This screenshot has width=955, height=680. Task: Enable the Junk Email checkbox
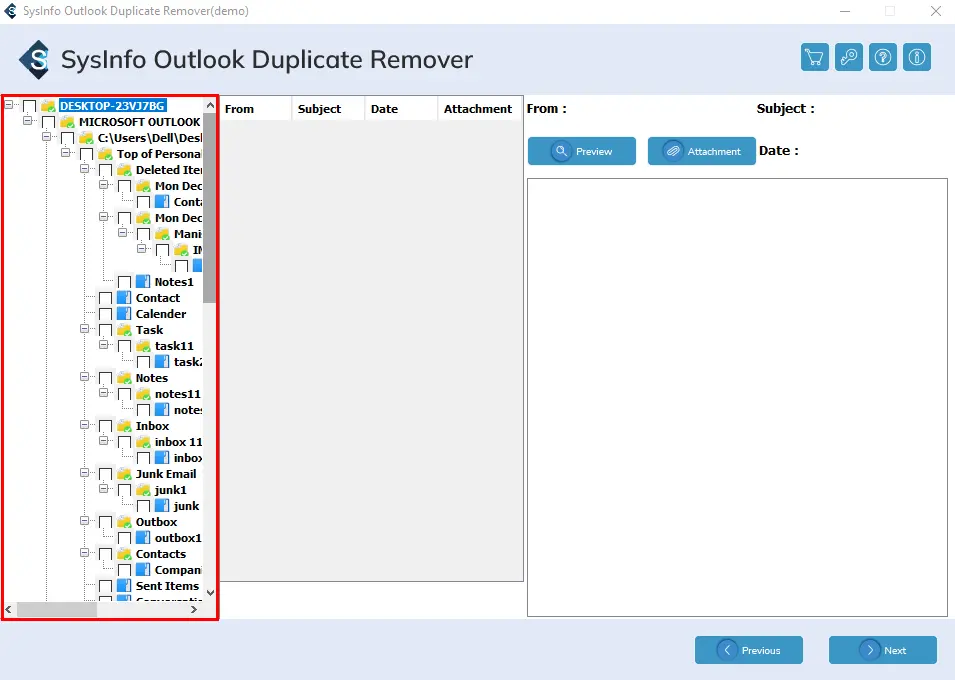[x=105, y=475]
